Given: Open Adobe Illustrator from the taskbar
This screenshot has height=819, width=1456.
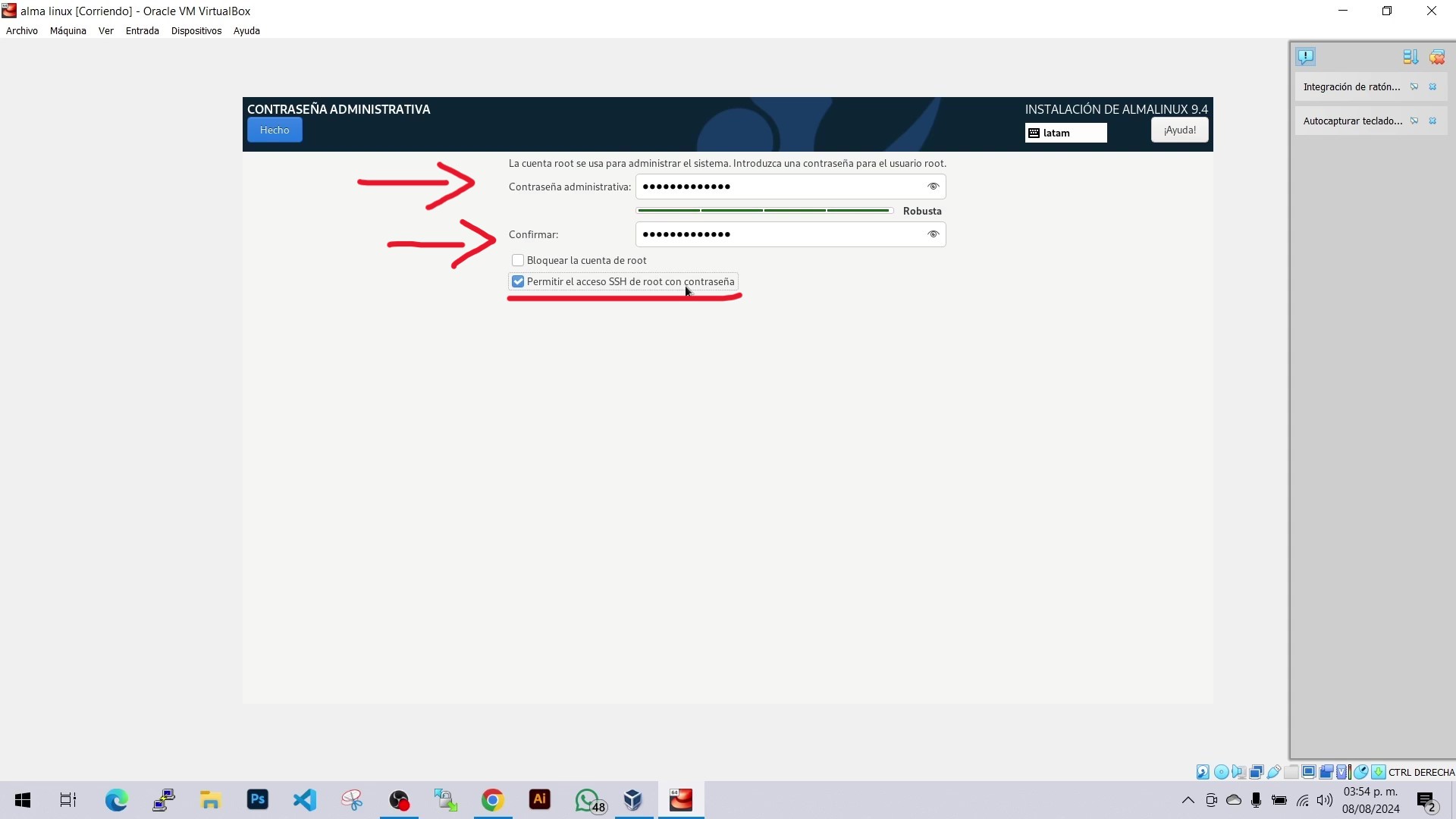Looking at the screenshot, I should [540, 800].
